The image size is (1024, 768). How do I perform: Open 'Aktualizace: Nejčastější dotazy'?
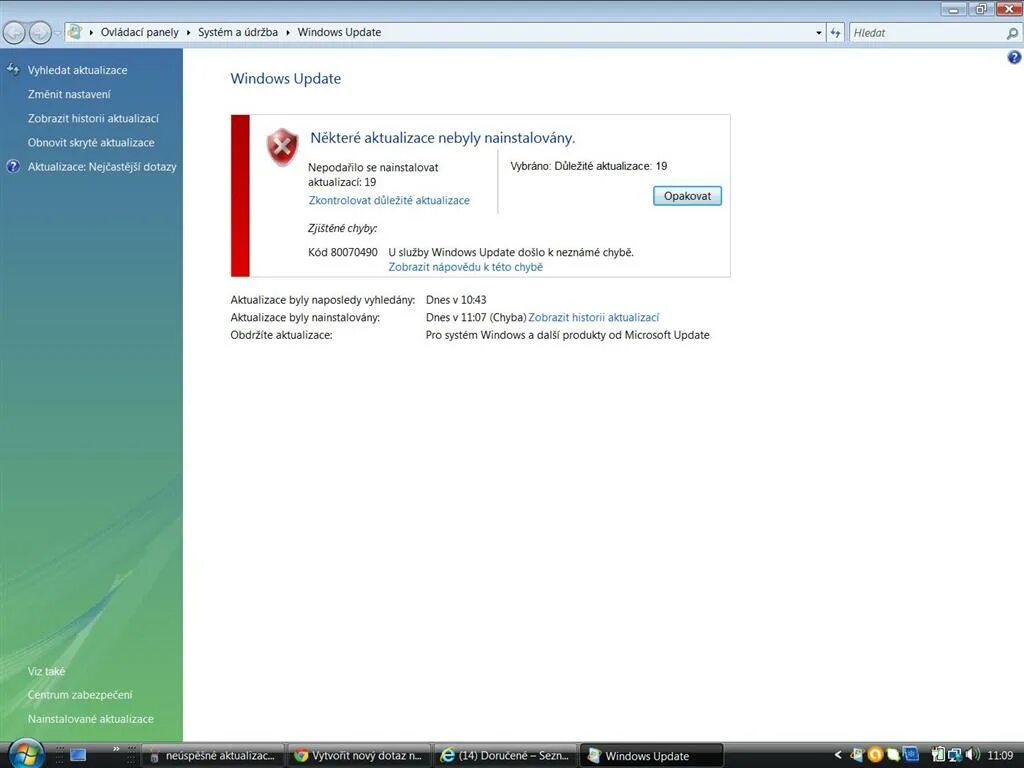coord(102,167)
